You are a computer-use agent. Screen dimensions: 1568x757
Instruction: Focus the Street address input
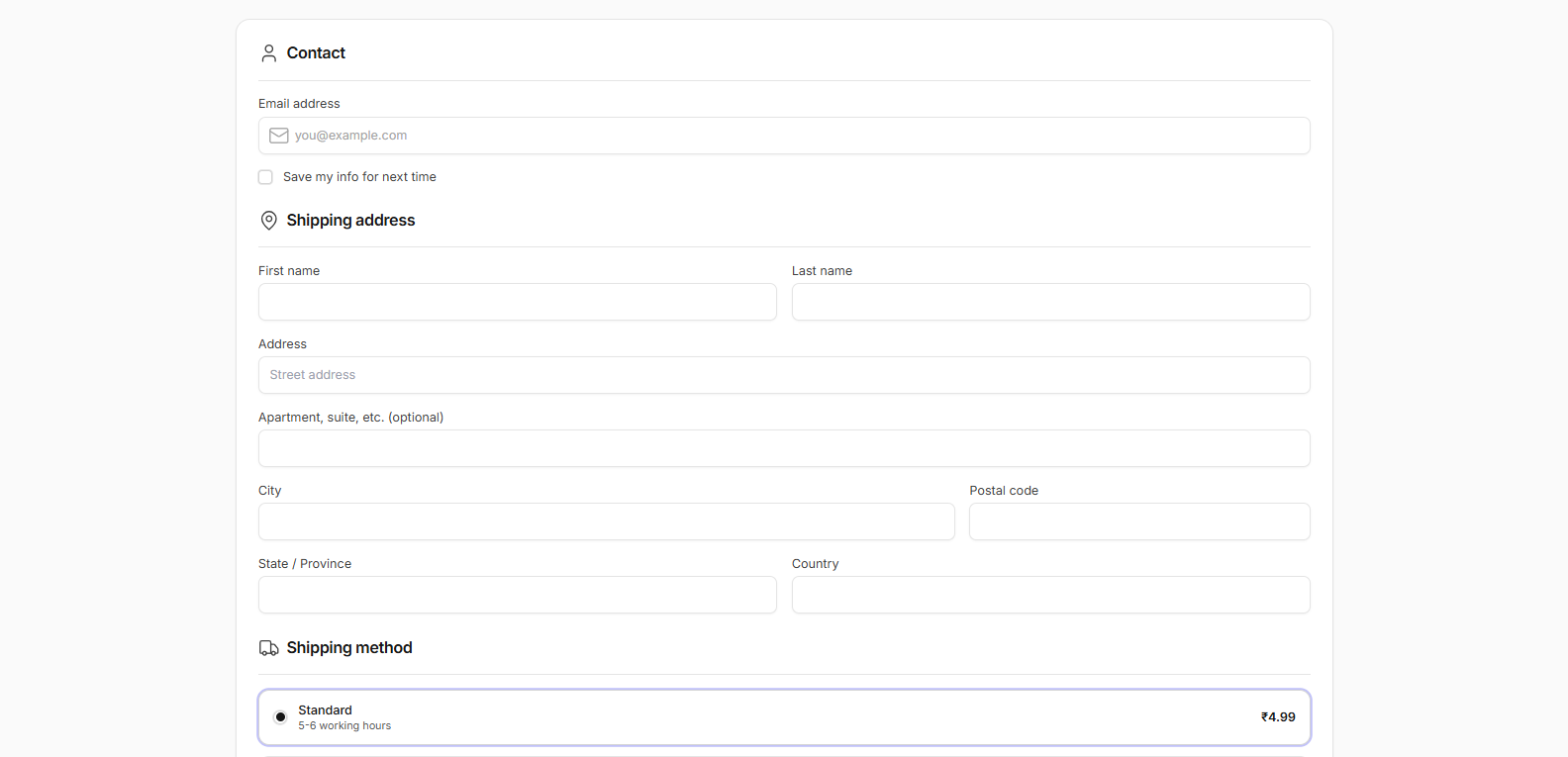point(784,375)
